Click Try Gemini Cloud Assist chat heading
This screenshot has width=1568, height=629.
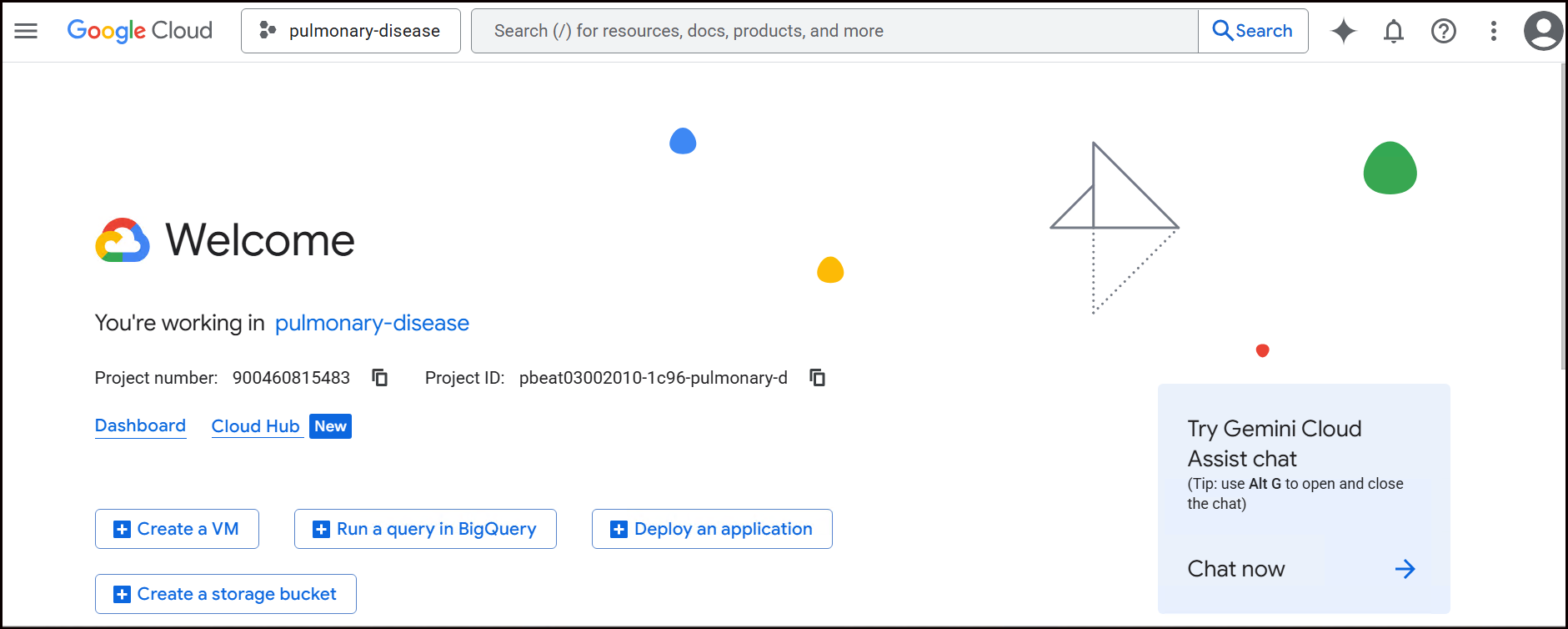pyautogui.click(x=1275, y=444)
